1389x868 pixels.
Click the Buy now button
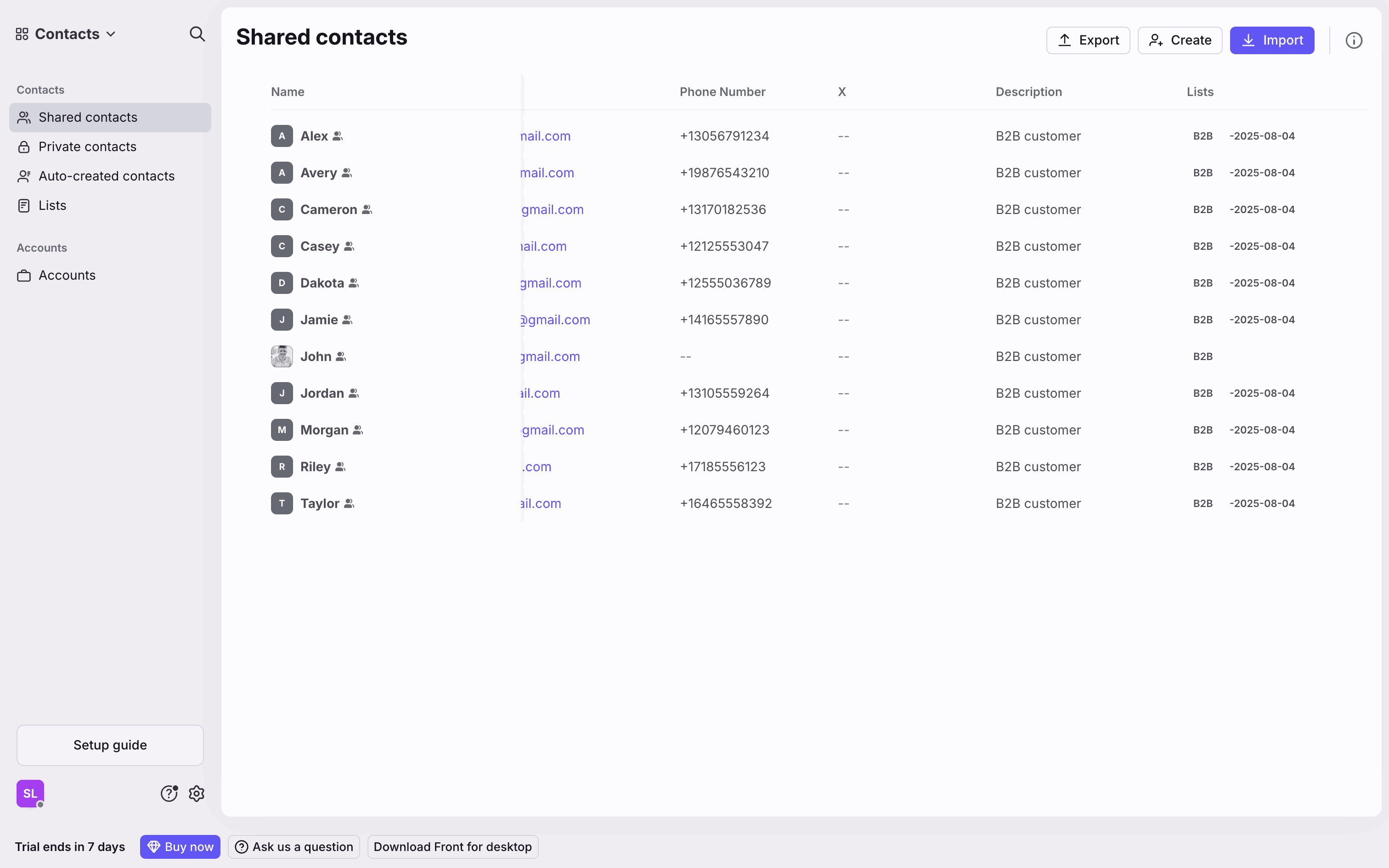[180, 847]
